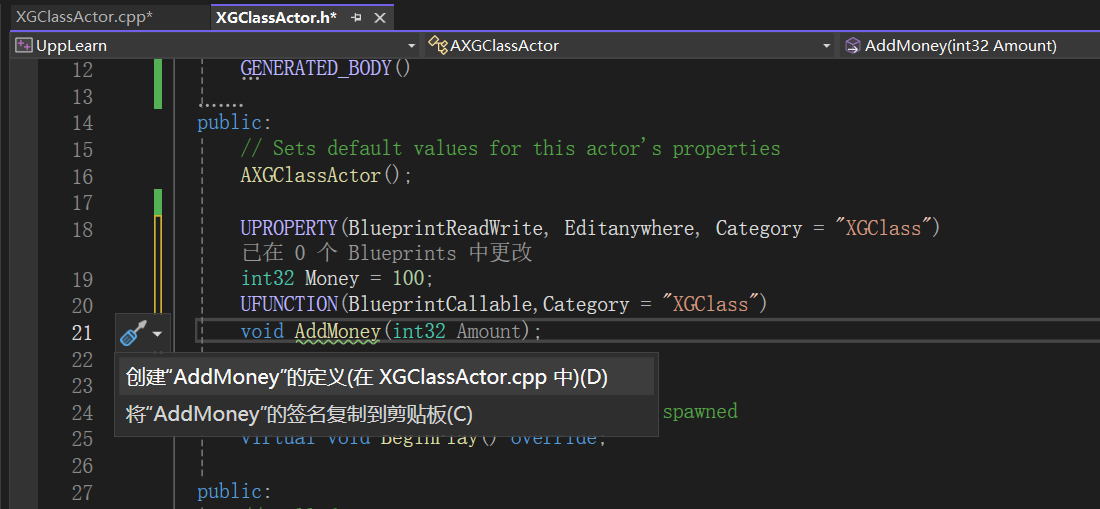
Task: Click the UPROPERTY macro on line 18
Action: pos(290,228)
